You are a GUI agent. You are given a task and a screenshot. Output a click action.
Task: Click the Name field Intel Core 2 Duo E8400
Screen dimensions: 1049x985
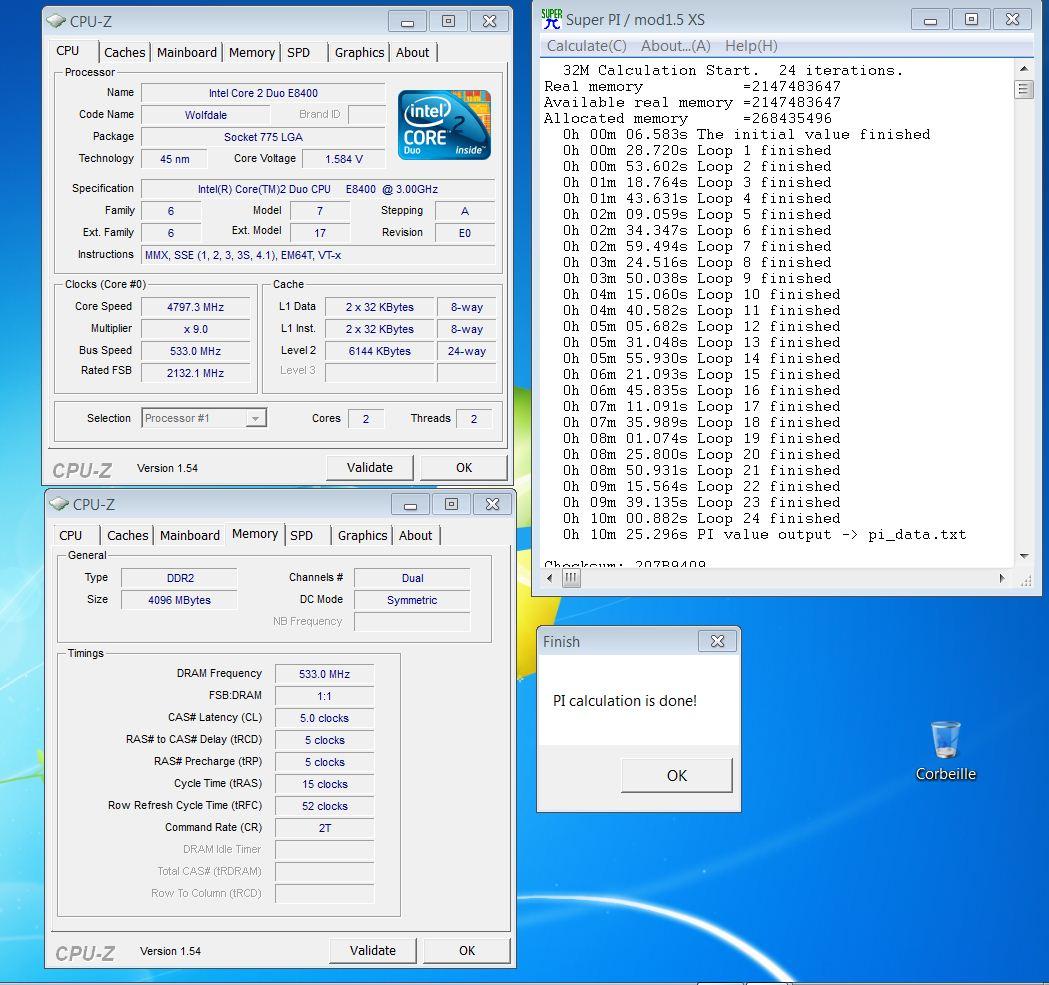coord(263,93)
